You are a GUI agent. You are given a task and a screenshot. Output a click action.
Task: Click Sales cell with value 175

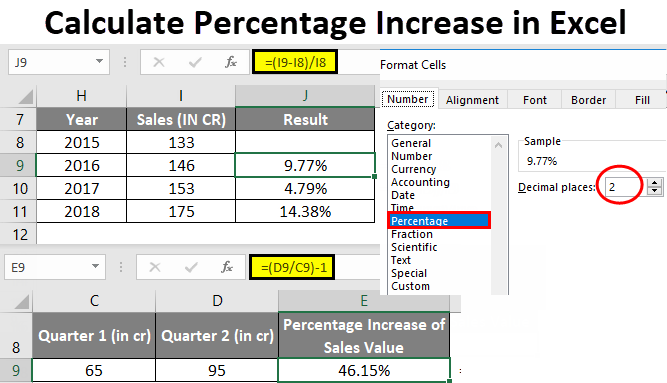pyautogui.click(x=181, y=212)
